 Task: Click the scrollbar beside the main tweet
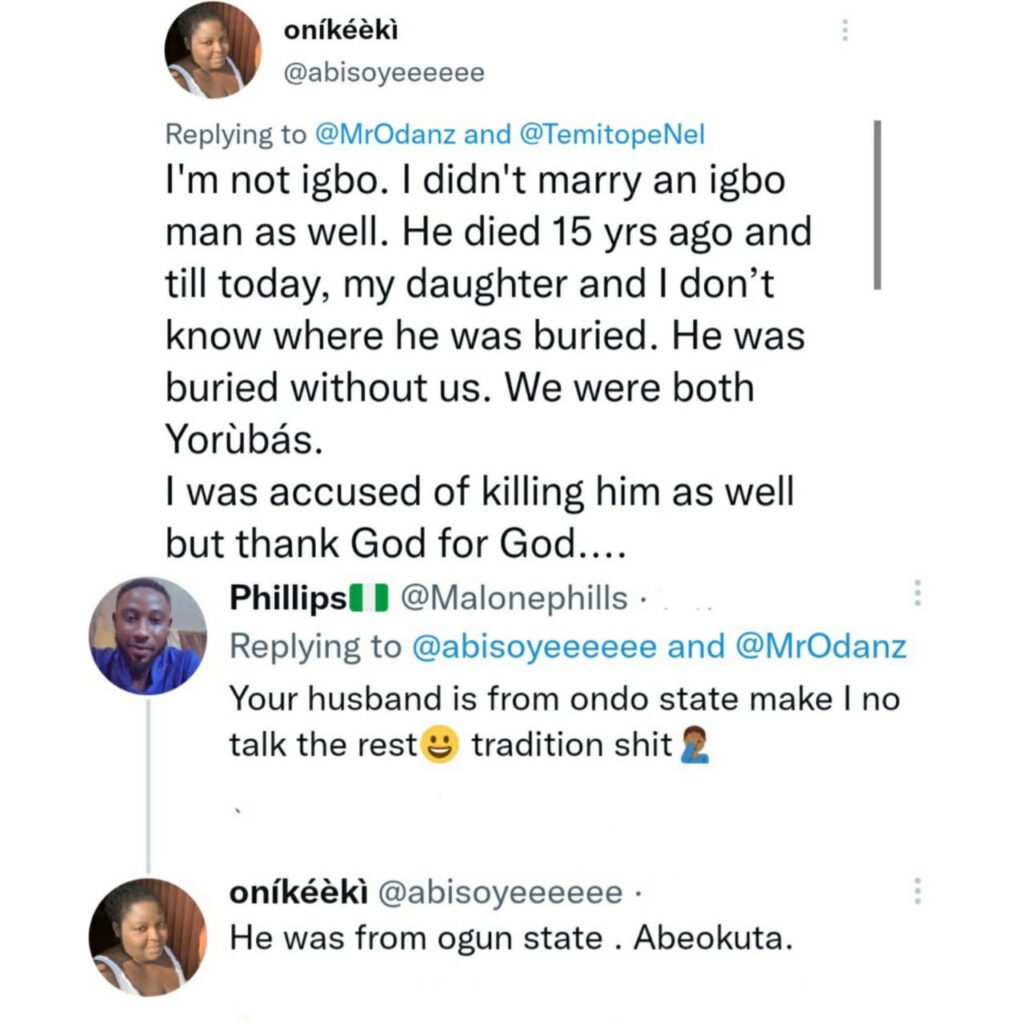pos(877,205)
